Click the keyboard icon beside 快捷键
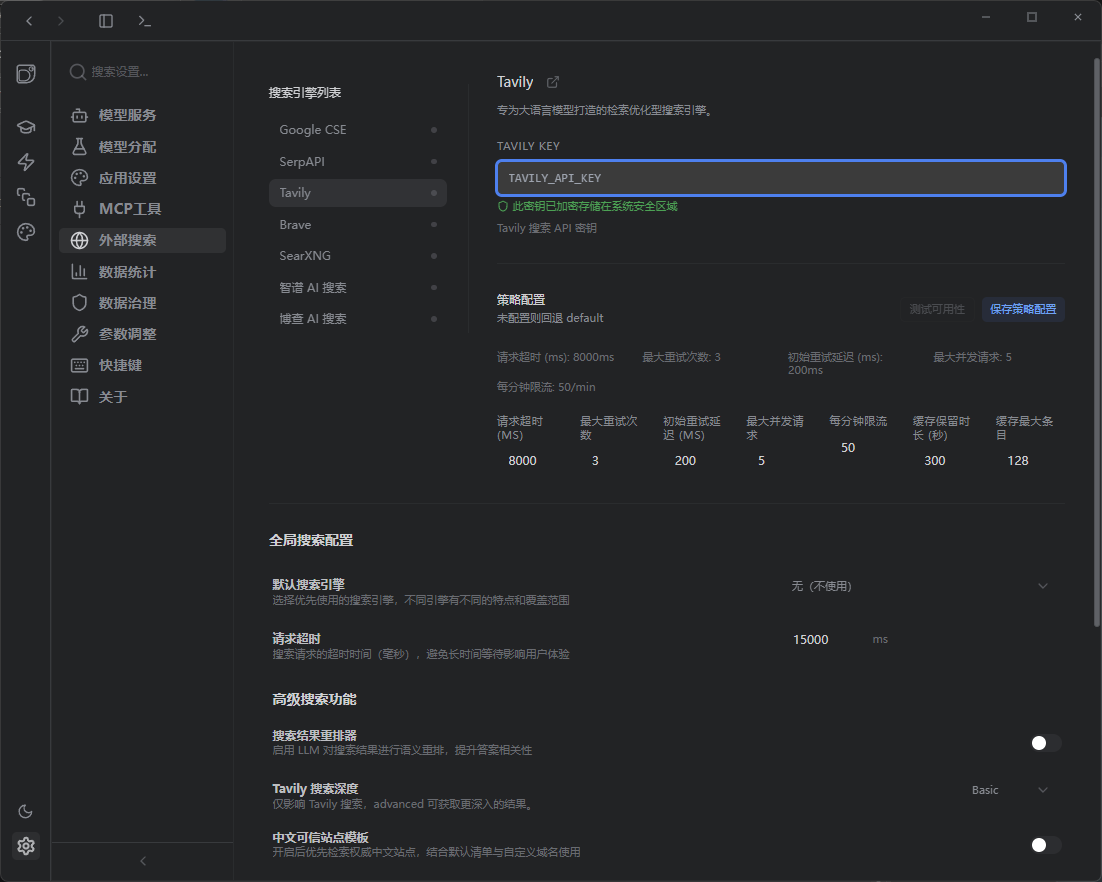The width and height of the screenshot is (1102, 882). (79, 365)
